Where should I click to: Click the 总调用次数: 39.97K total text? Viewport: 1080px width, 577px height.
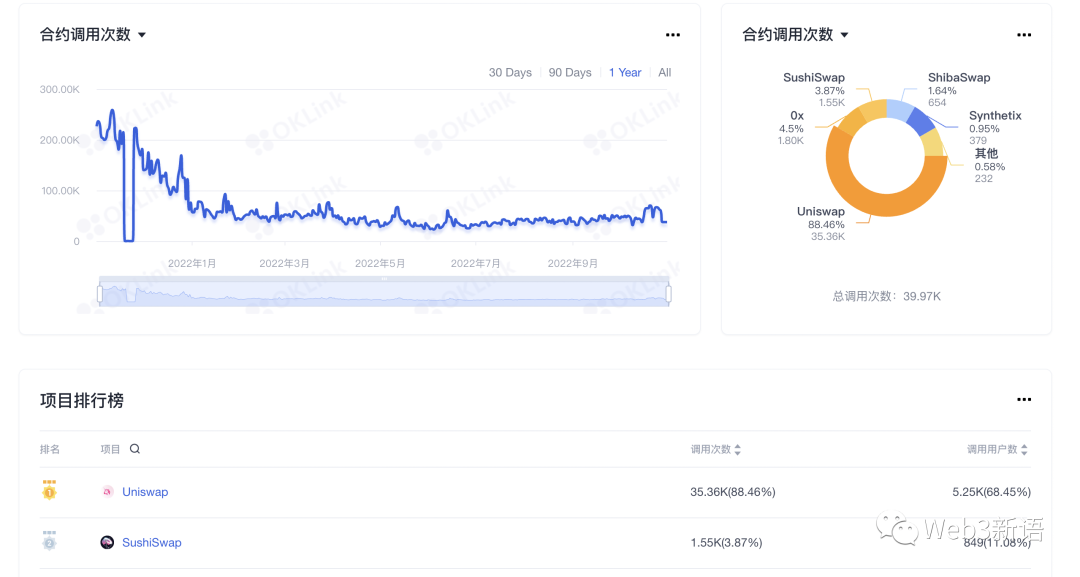click(886, 296)
